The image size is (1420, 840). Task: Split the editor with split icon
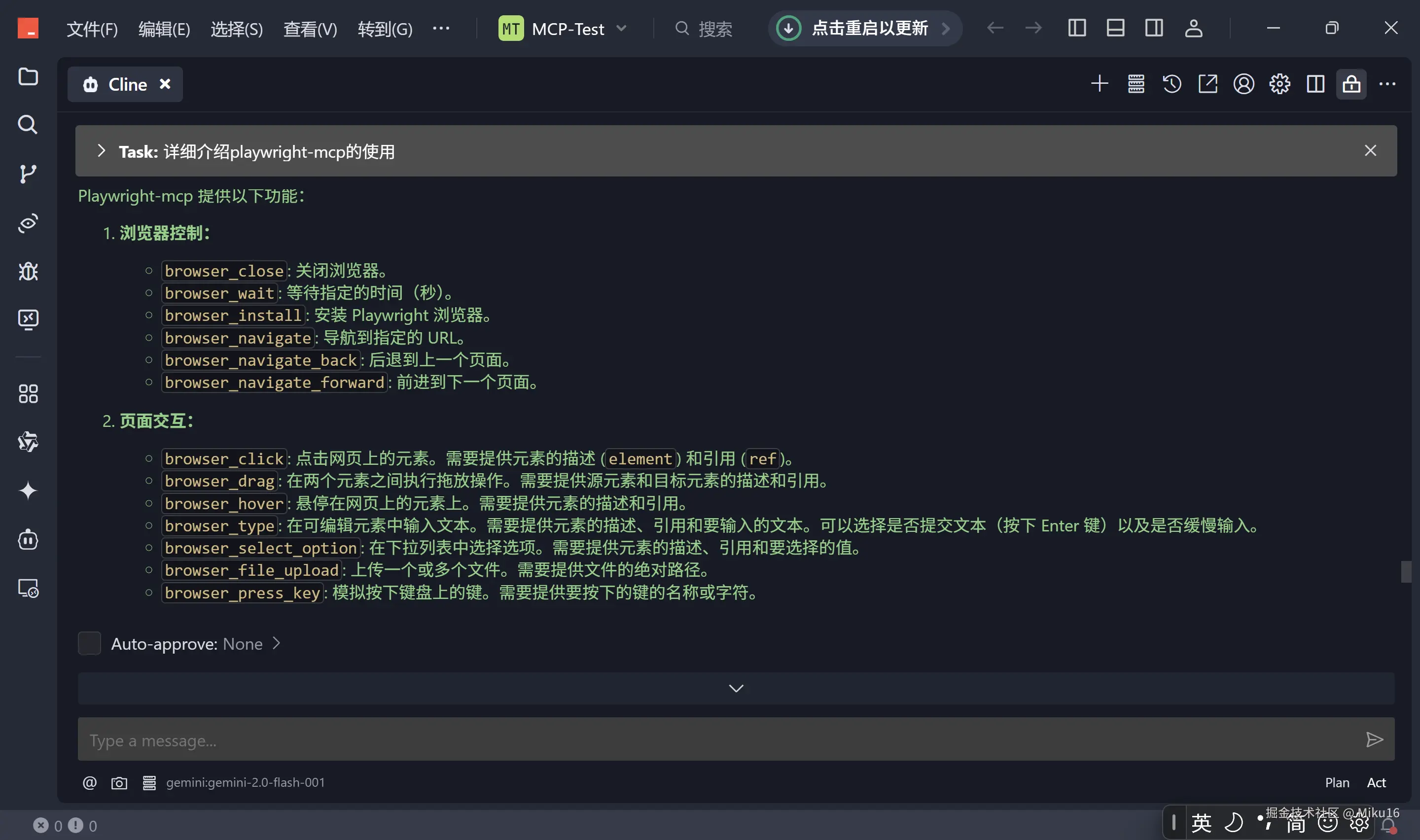coord(1315,84)
